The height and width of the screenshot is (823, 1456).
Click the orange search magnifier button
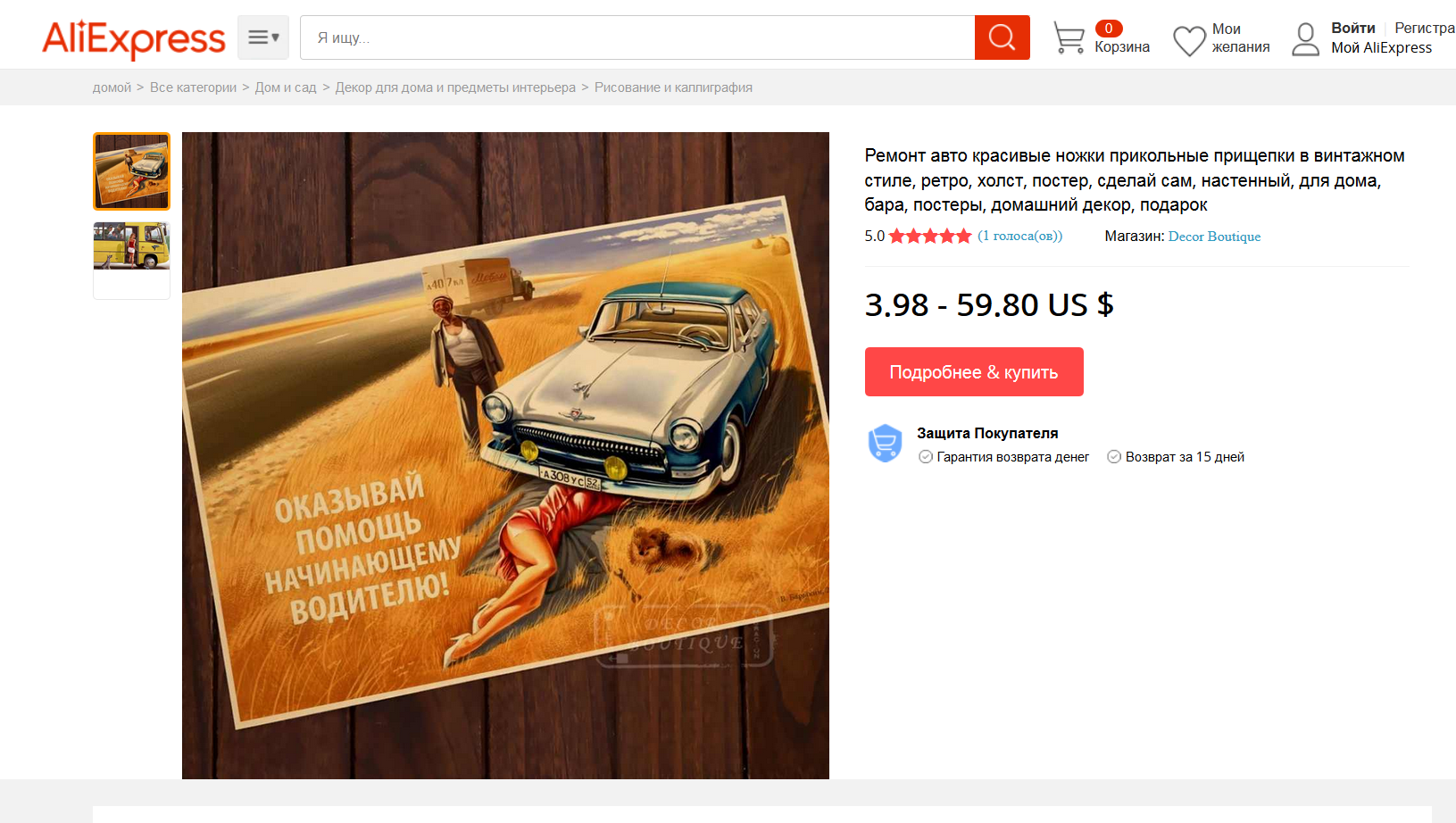[1002, 37]
